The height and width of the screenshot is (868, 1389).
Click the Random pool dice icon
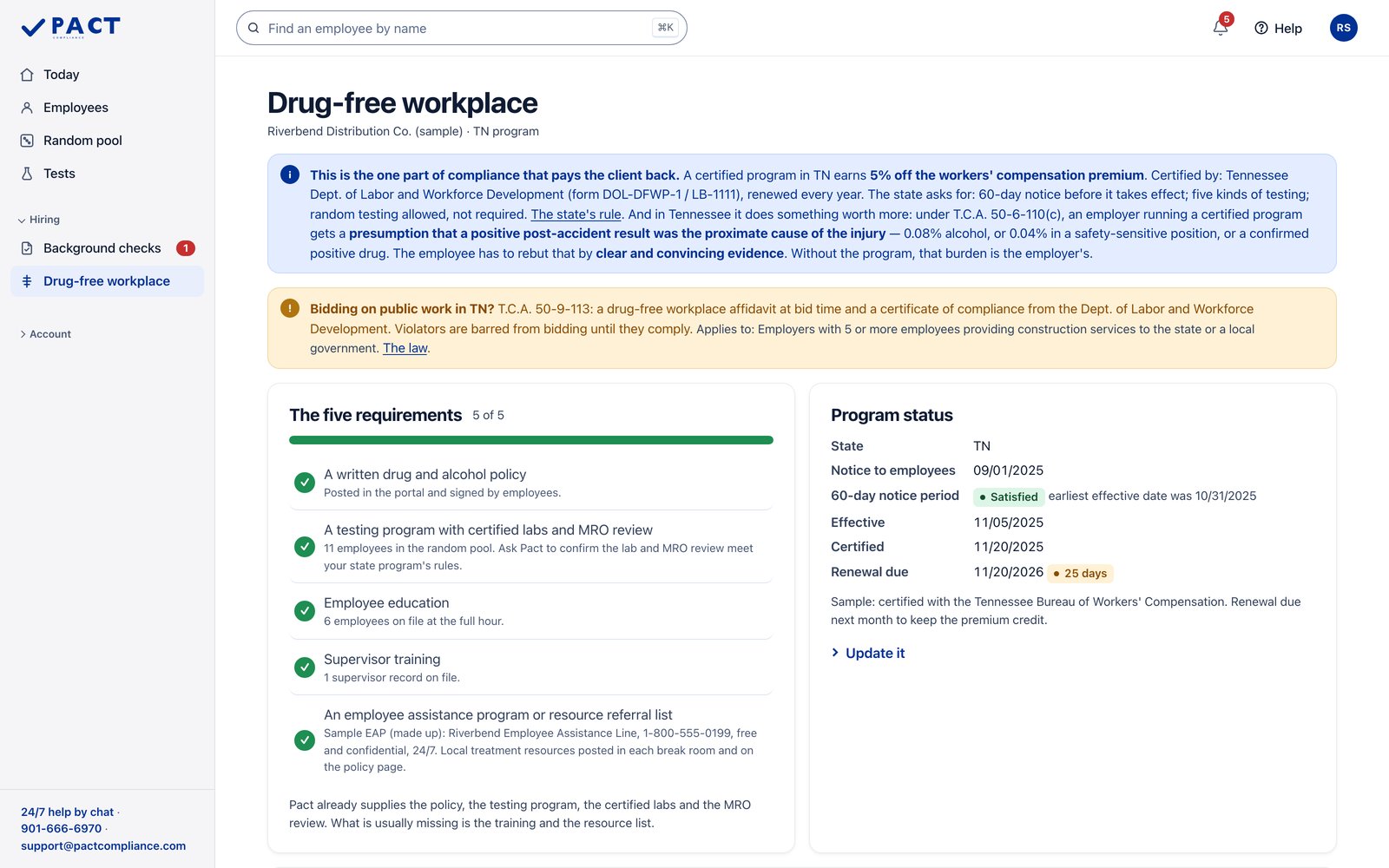point(27,141)
